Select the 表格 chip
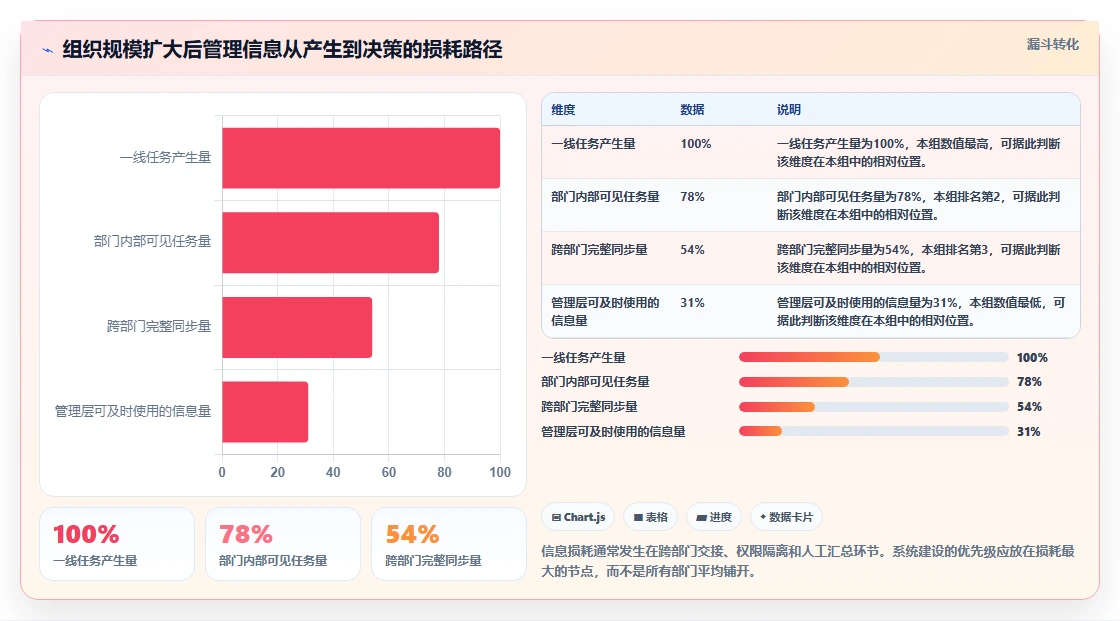The height and width of the screenshot is (621, 1120). click(x=651, y=517)
